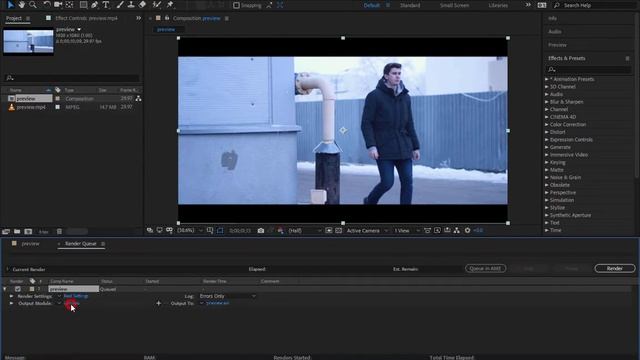The height and width of the screenshot is (360, 640).
Task: Open the Log Errors Only dropdown
Action: [x=227, y=296]
